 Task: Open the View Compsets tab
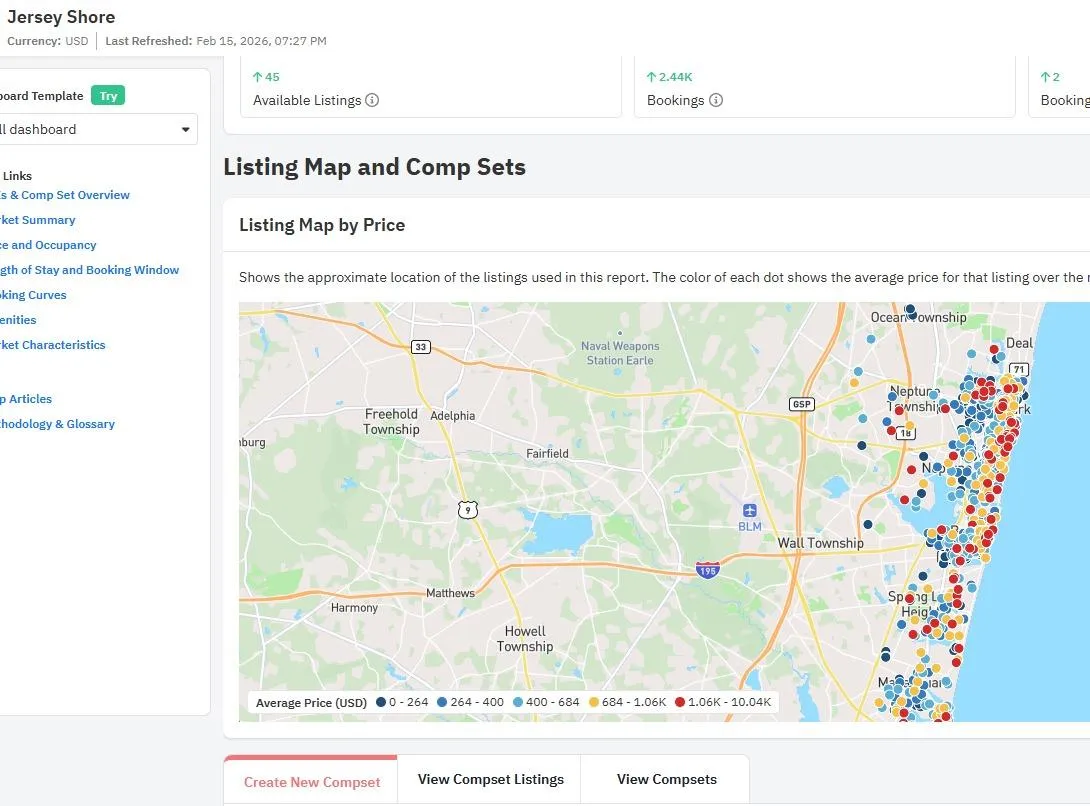(x=666, y=779)
